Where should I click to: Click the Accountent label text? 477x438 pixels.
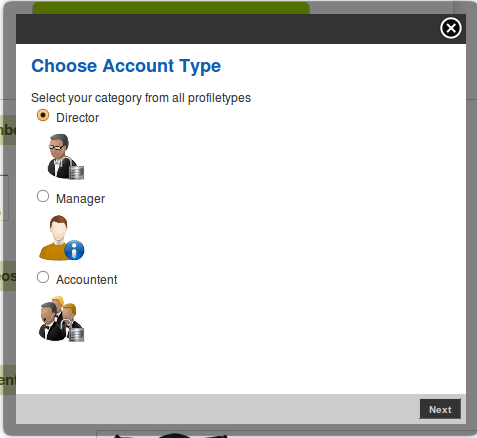86,280
